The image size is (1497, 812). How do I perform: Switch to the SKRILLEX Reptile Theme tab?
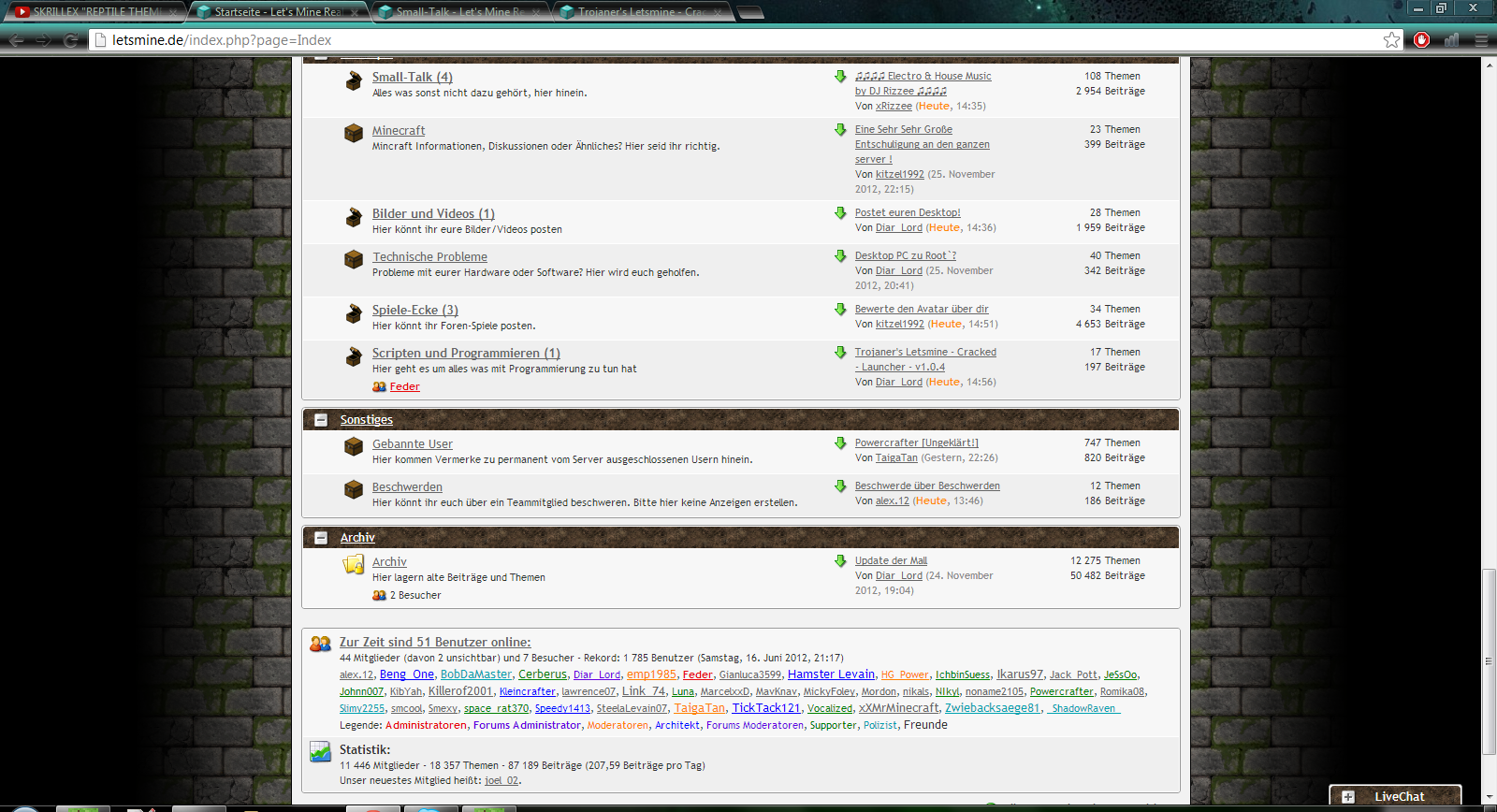click(x=94, y=12)
